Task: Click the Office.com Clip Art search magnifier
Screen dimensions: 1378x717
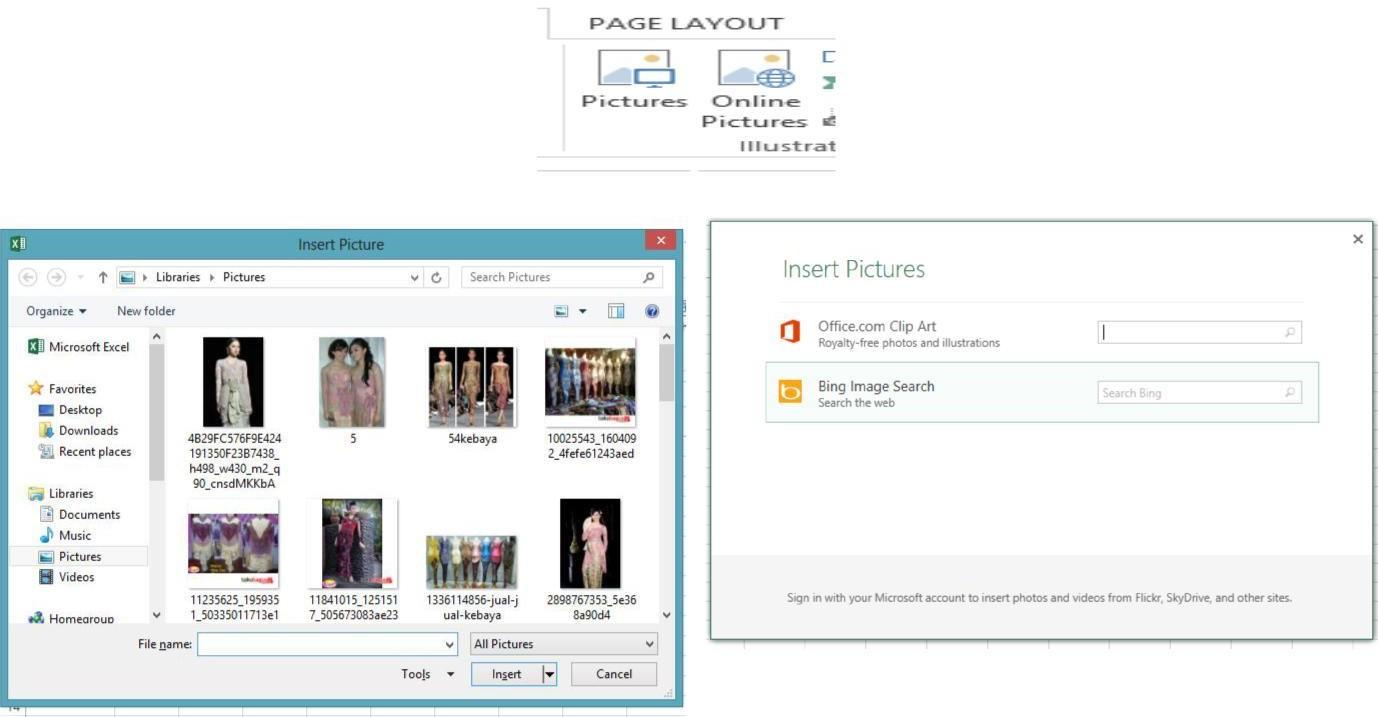Action: (x=1290, y=332)
